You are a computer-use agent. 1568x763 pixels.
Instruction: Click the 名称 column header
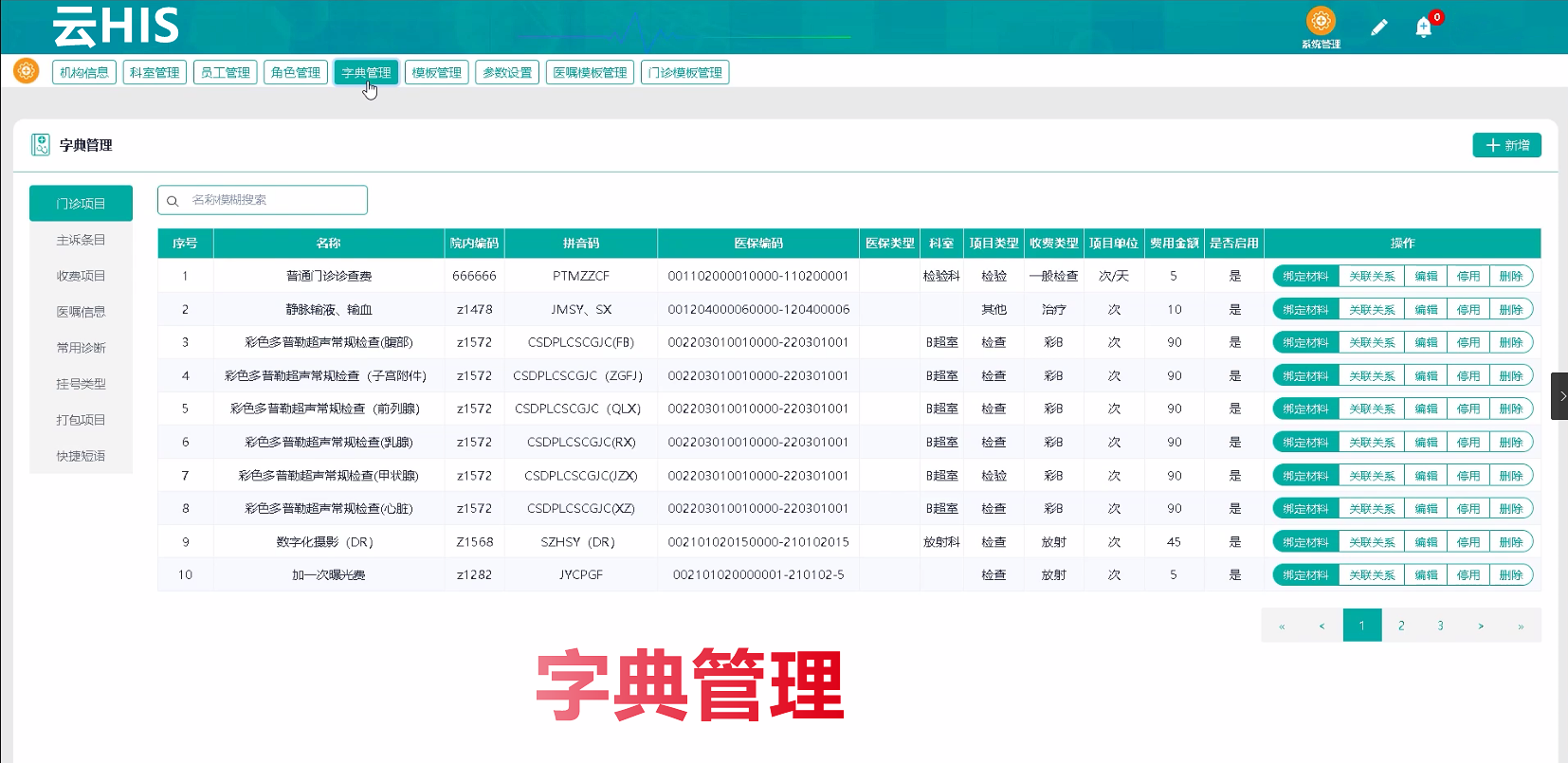click(x=329, y=244)
